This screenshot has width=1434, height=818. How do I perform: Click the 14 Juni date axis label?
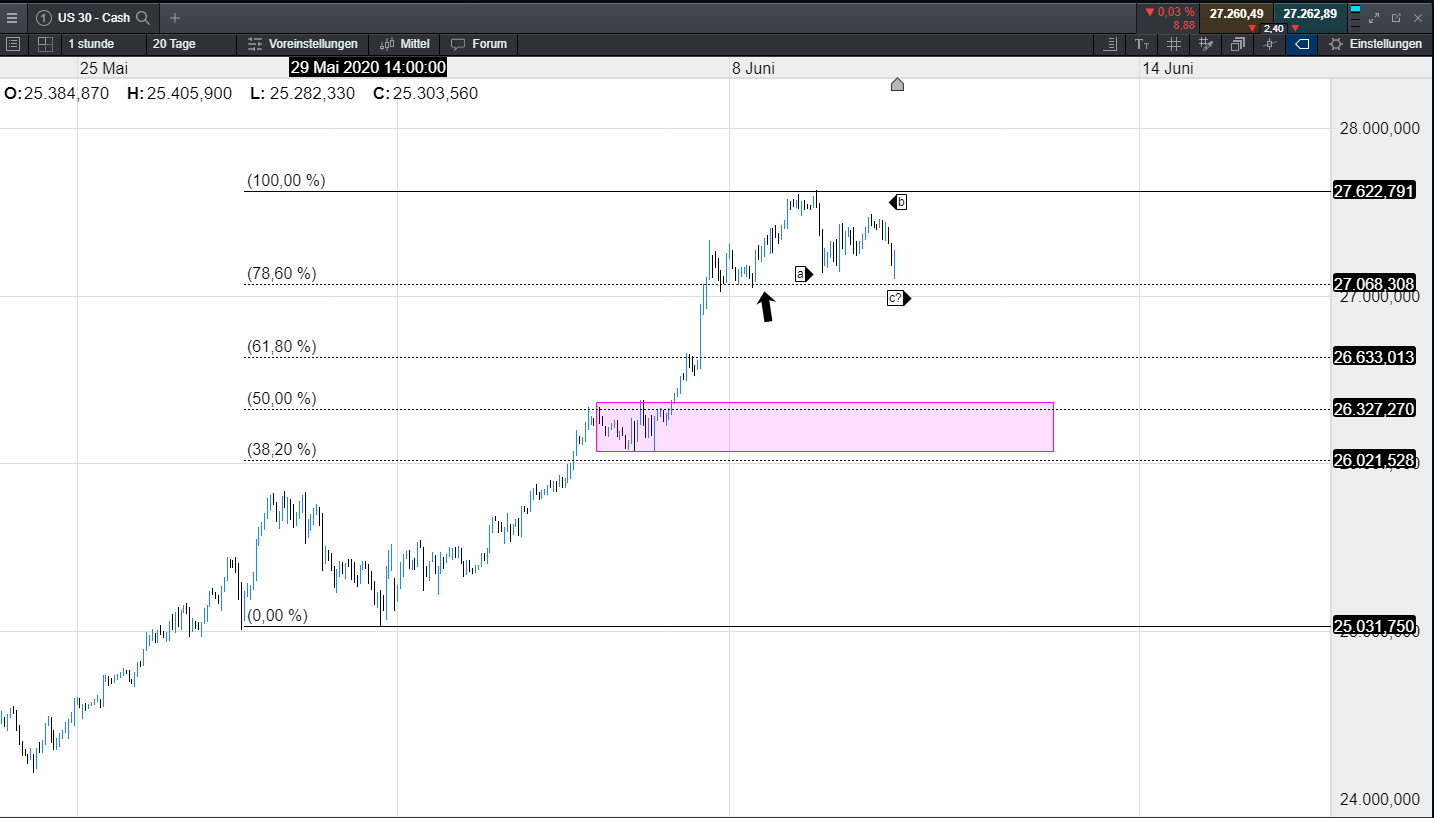pos(1168,68)
